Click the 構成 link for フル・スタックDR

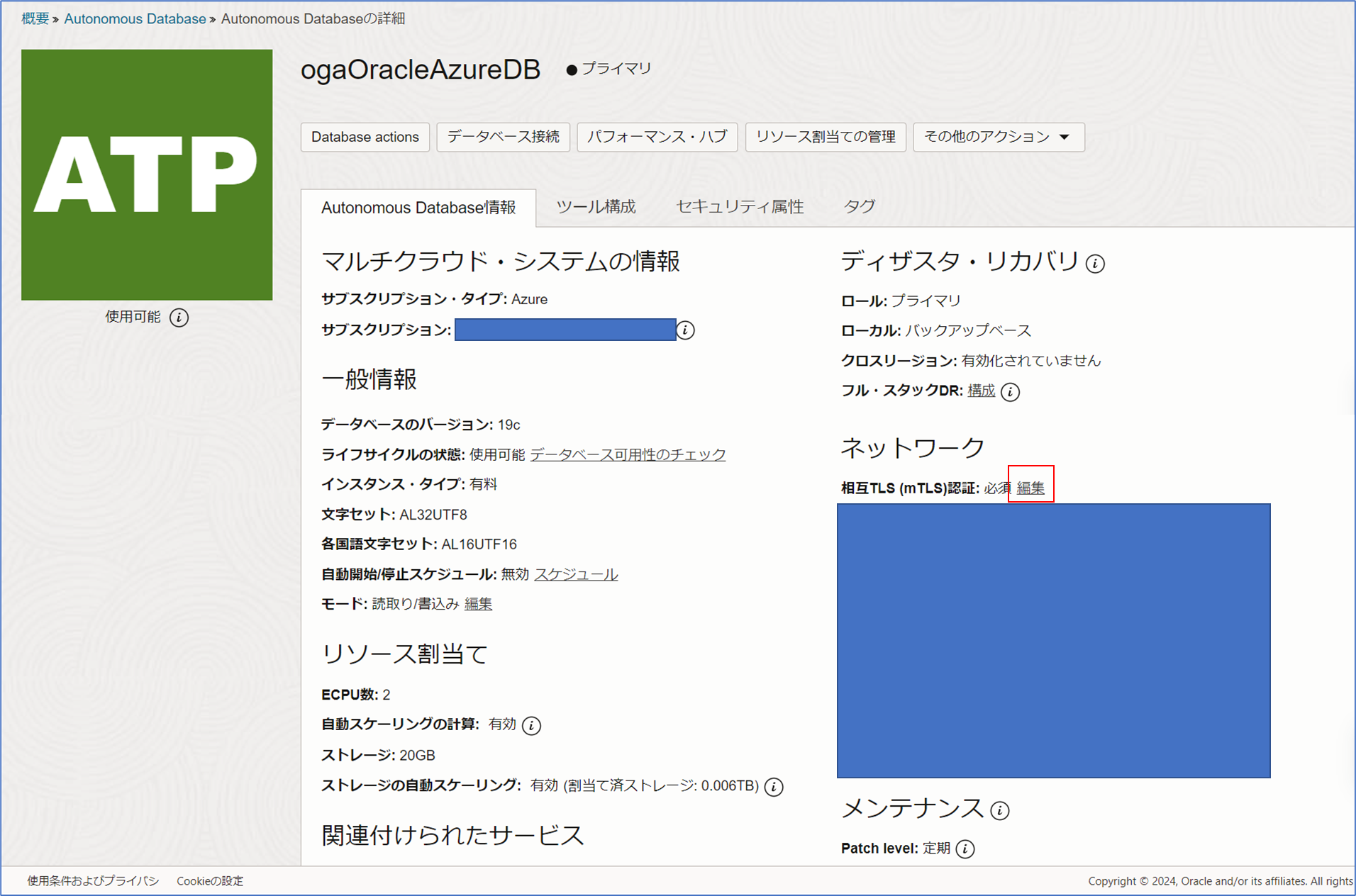pyautogui.click(x=982, y=391)
